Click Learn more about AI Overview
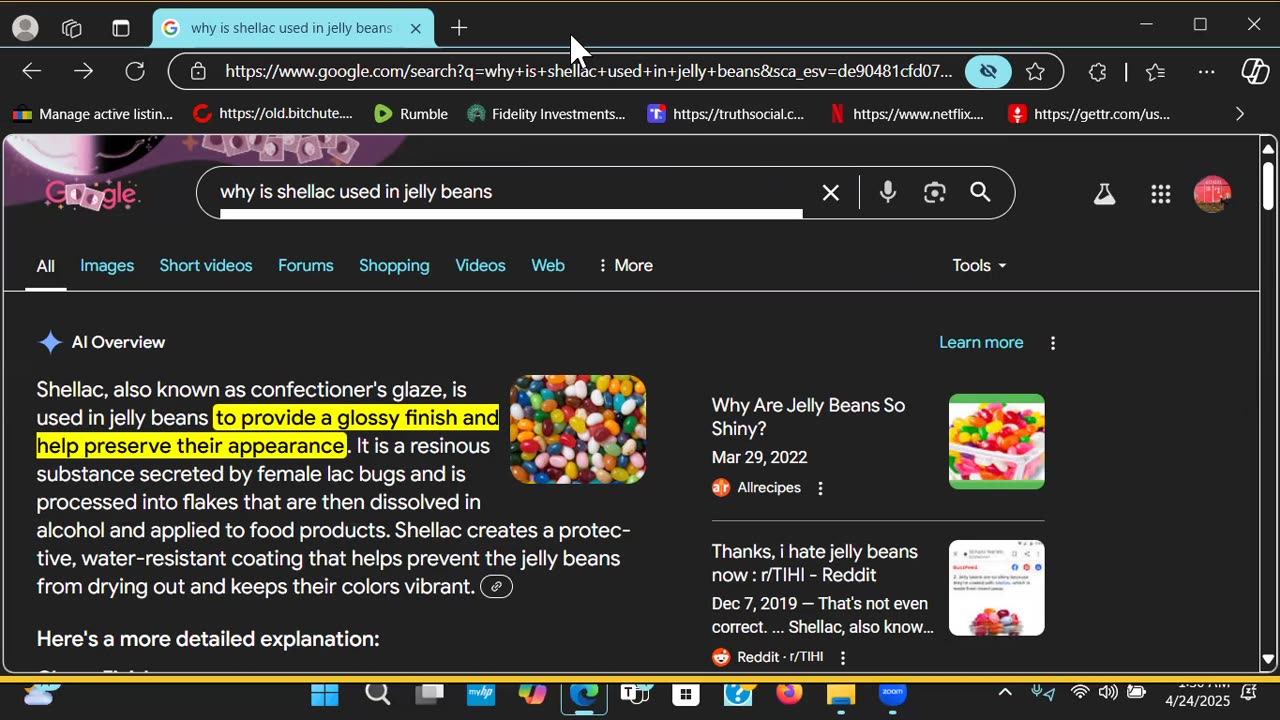 pyautogui.click(x=981, y=342)
